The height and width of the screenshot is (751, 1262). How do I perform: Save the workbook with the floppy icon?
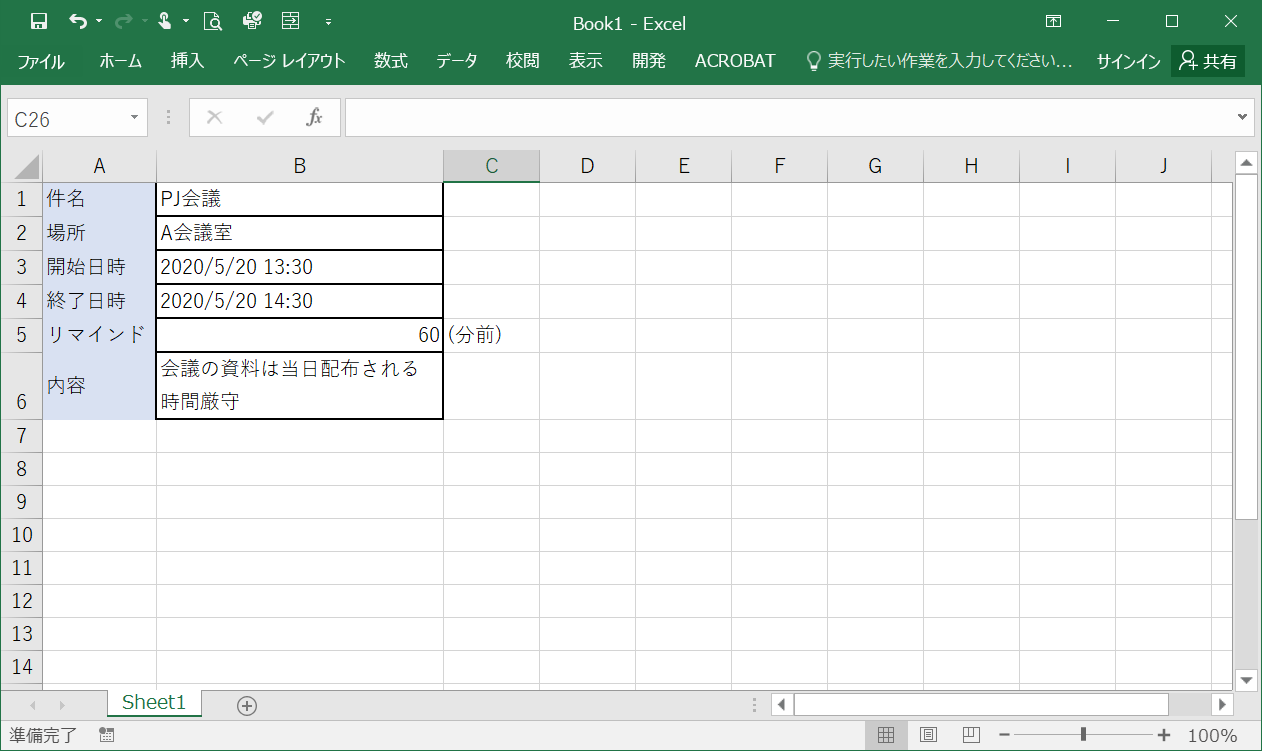pyautogui.click(x=39, y=21)
